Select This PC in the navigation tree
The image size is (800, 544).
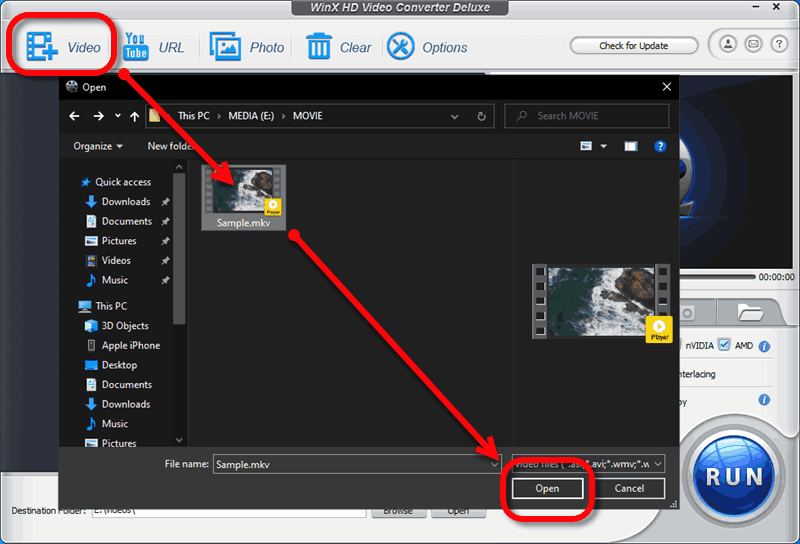coord(103,306)
